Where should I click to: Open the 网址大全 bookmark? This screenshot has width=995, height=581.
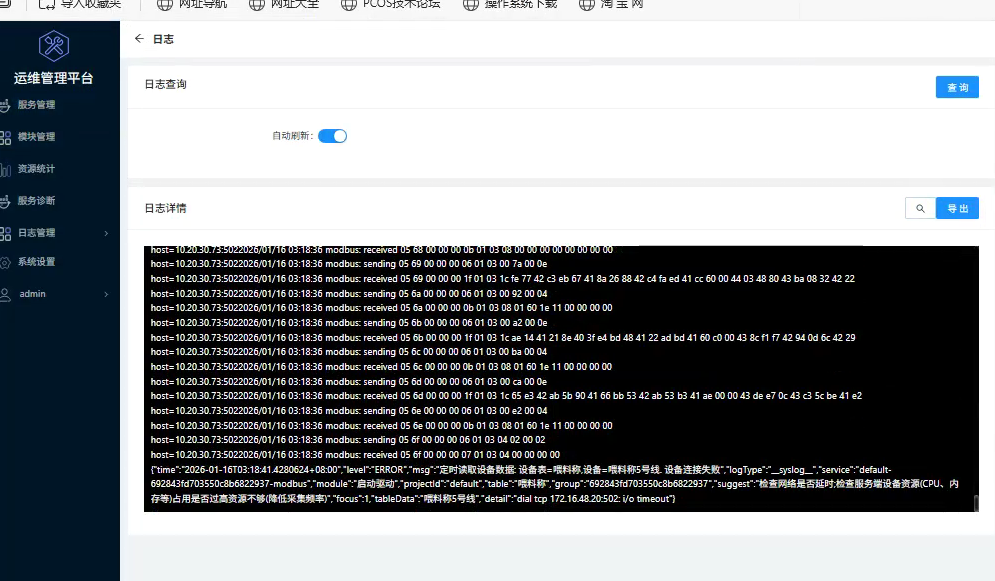[x=283, y=4]
